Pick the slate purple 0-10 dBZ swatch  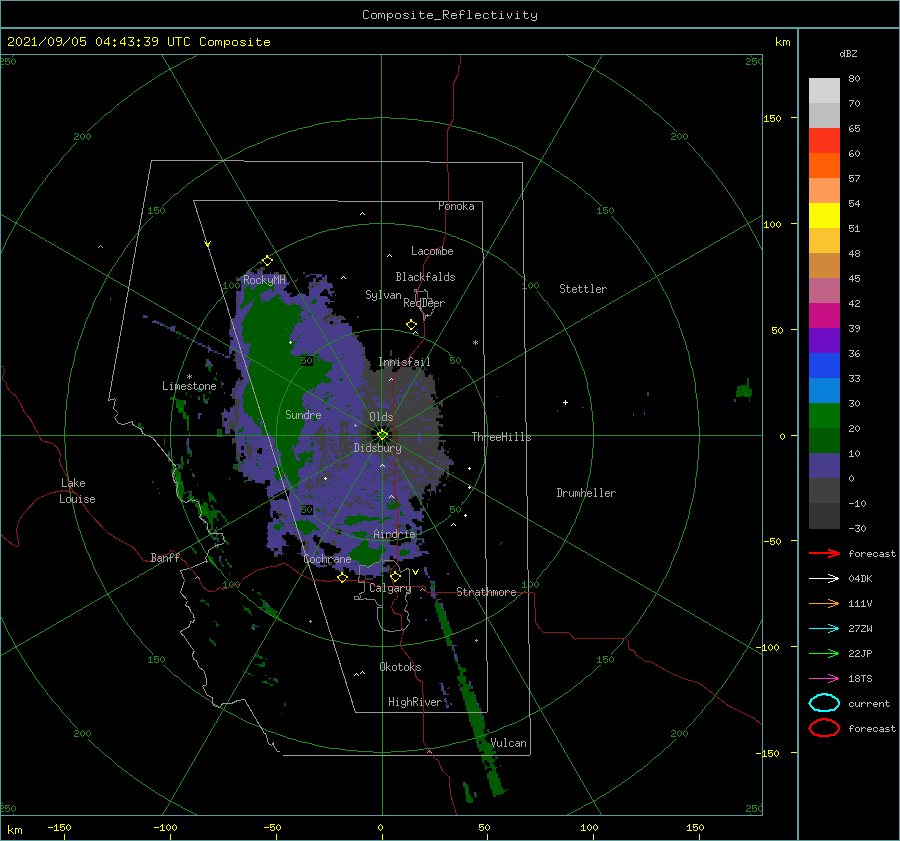(x=824, y=465)
